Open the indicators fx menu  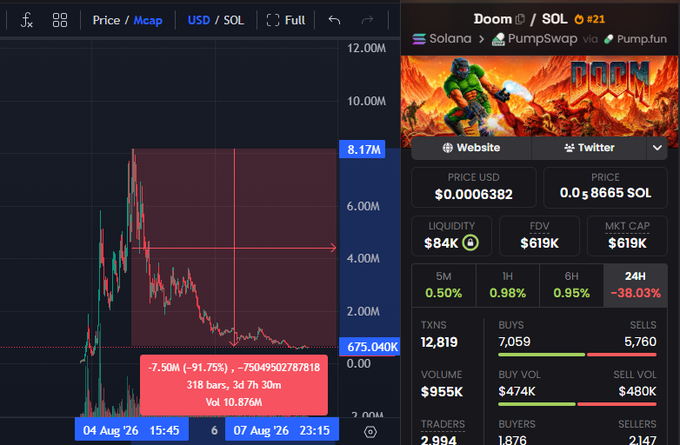[x=26, y=20]
